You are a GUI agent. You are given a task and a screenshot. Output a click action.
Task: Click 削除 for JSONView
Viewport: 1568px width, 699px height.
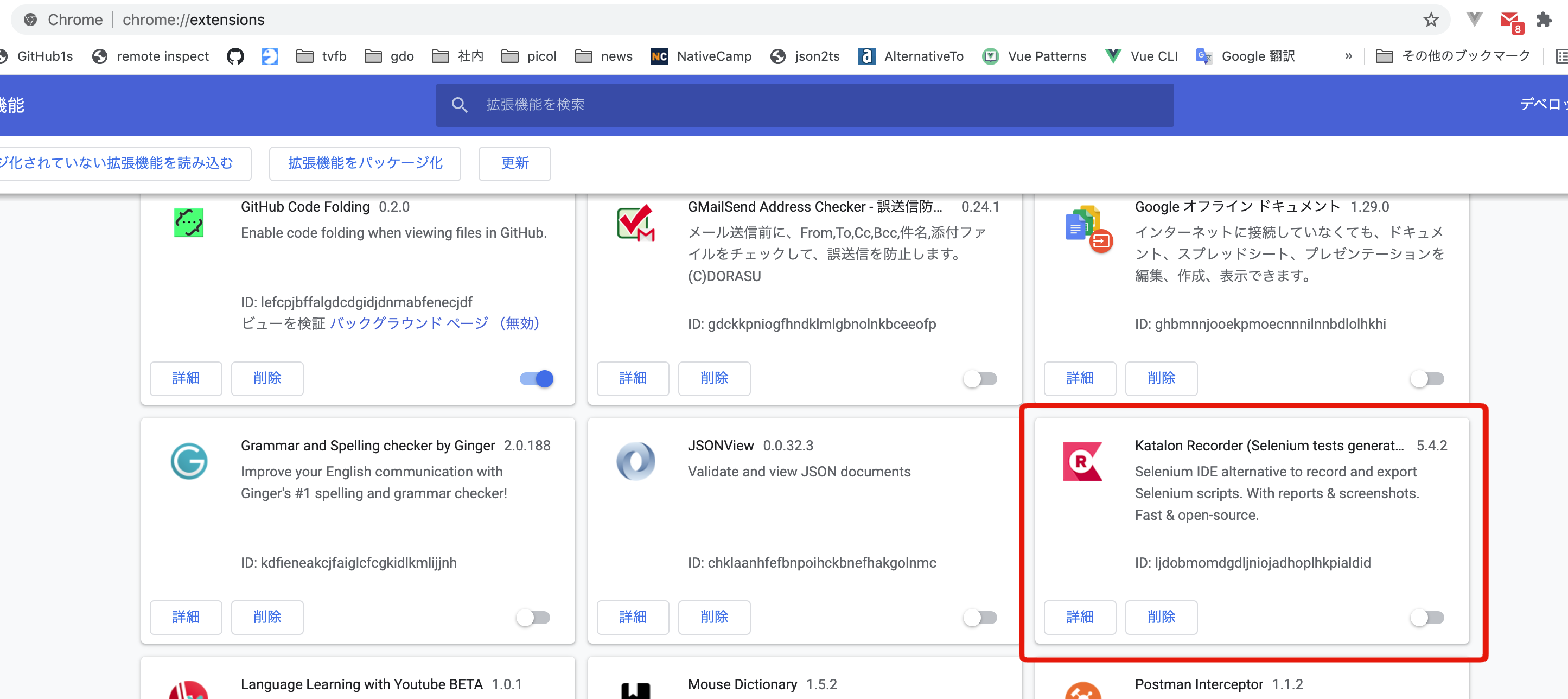pos(714,617)
